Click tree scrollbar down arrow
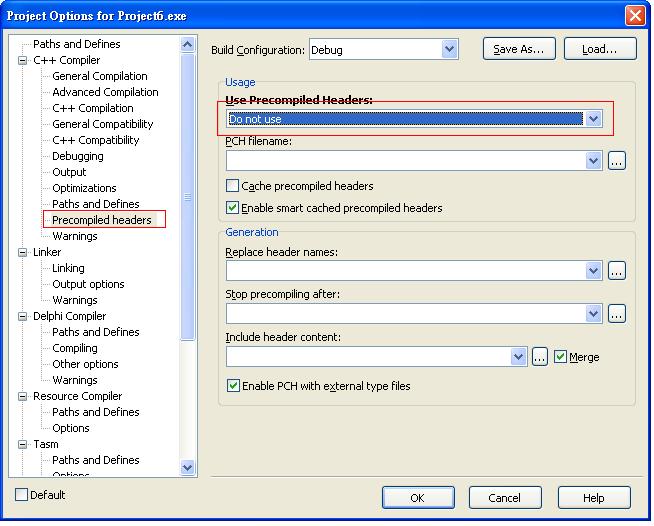Viewport: 654px width, 526px height. [x=188, y=468]
